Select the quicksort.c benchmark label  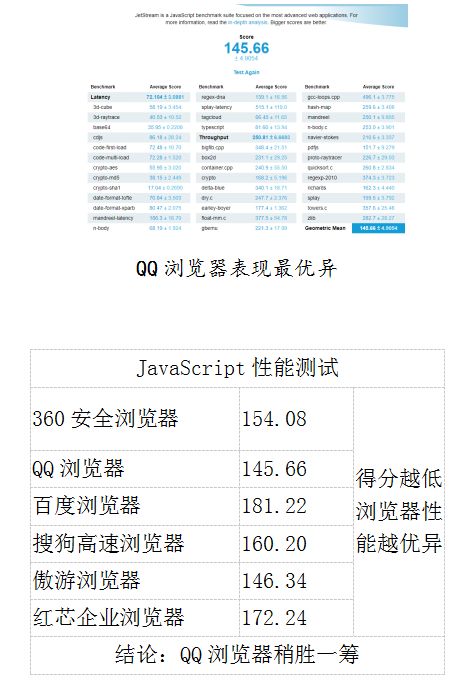(320, 168)
